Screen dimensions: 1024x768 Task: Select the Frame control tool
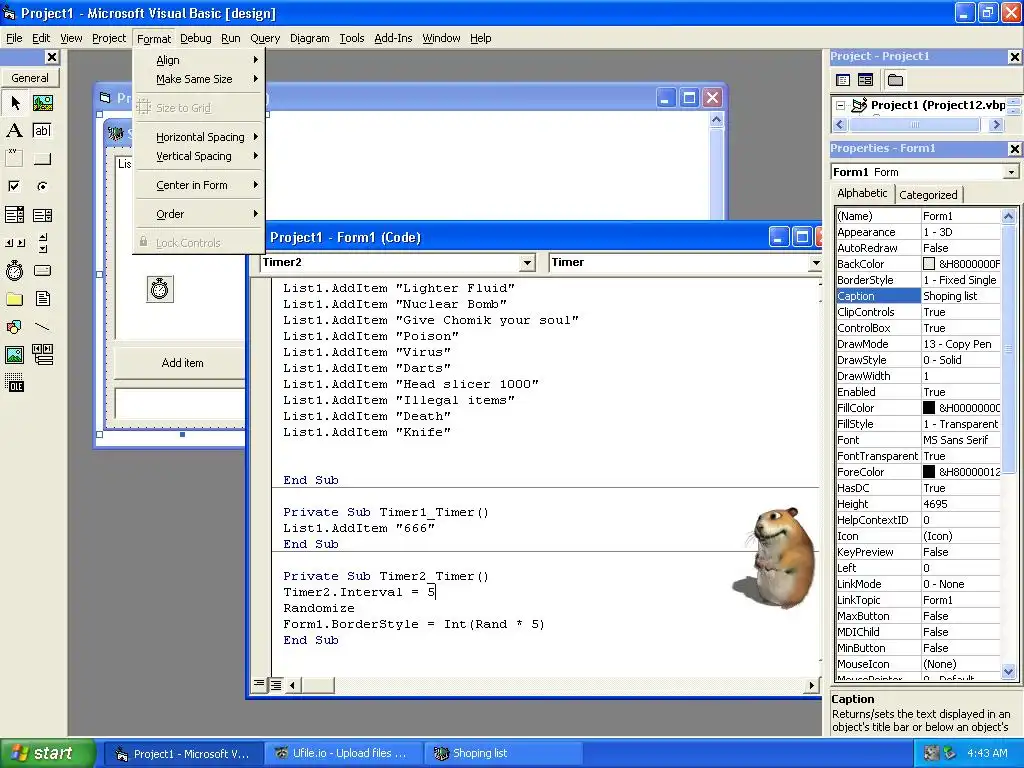14,159
